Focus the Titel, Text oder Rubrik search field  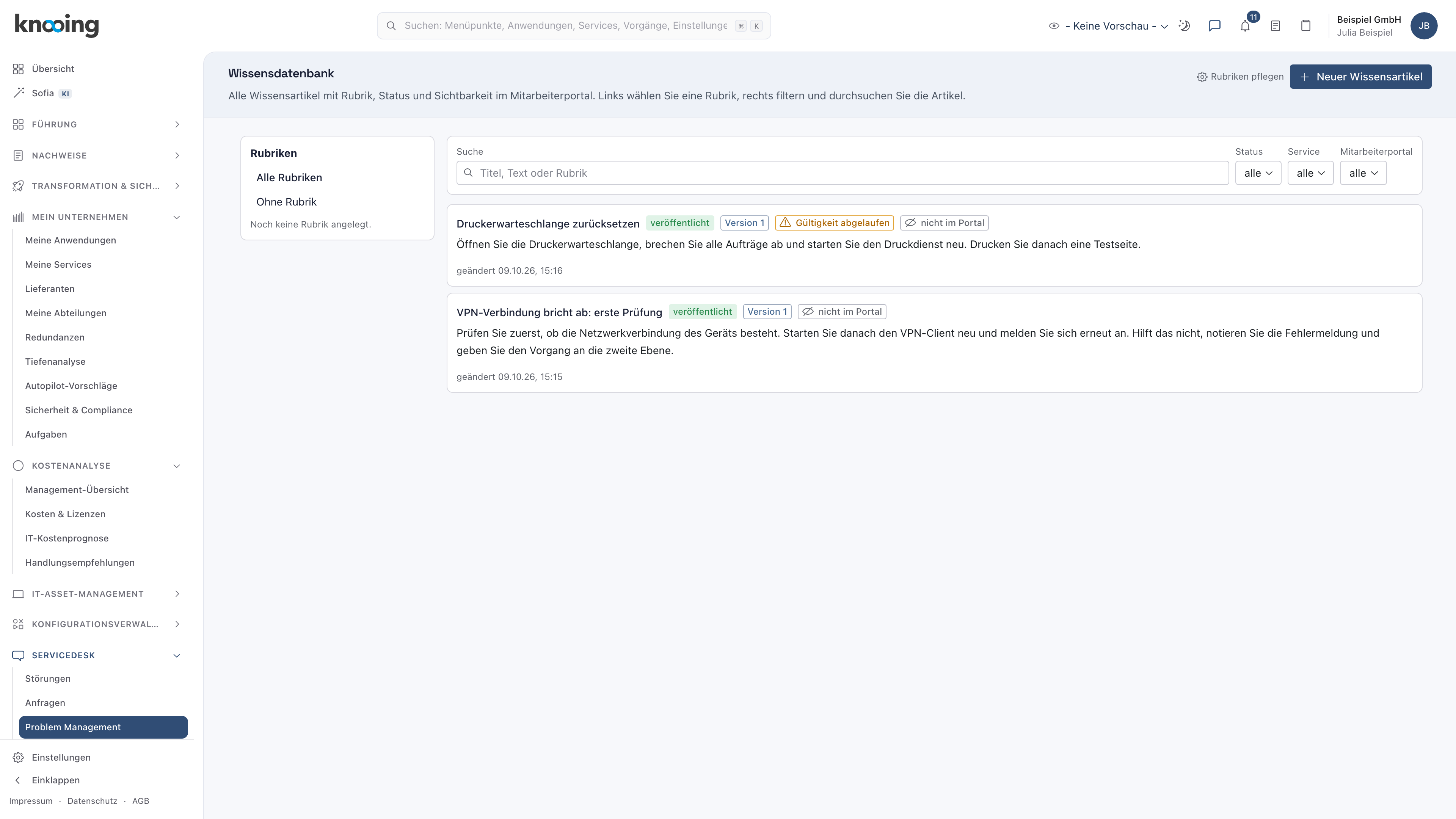[x=842, y=173]
